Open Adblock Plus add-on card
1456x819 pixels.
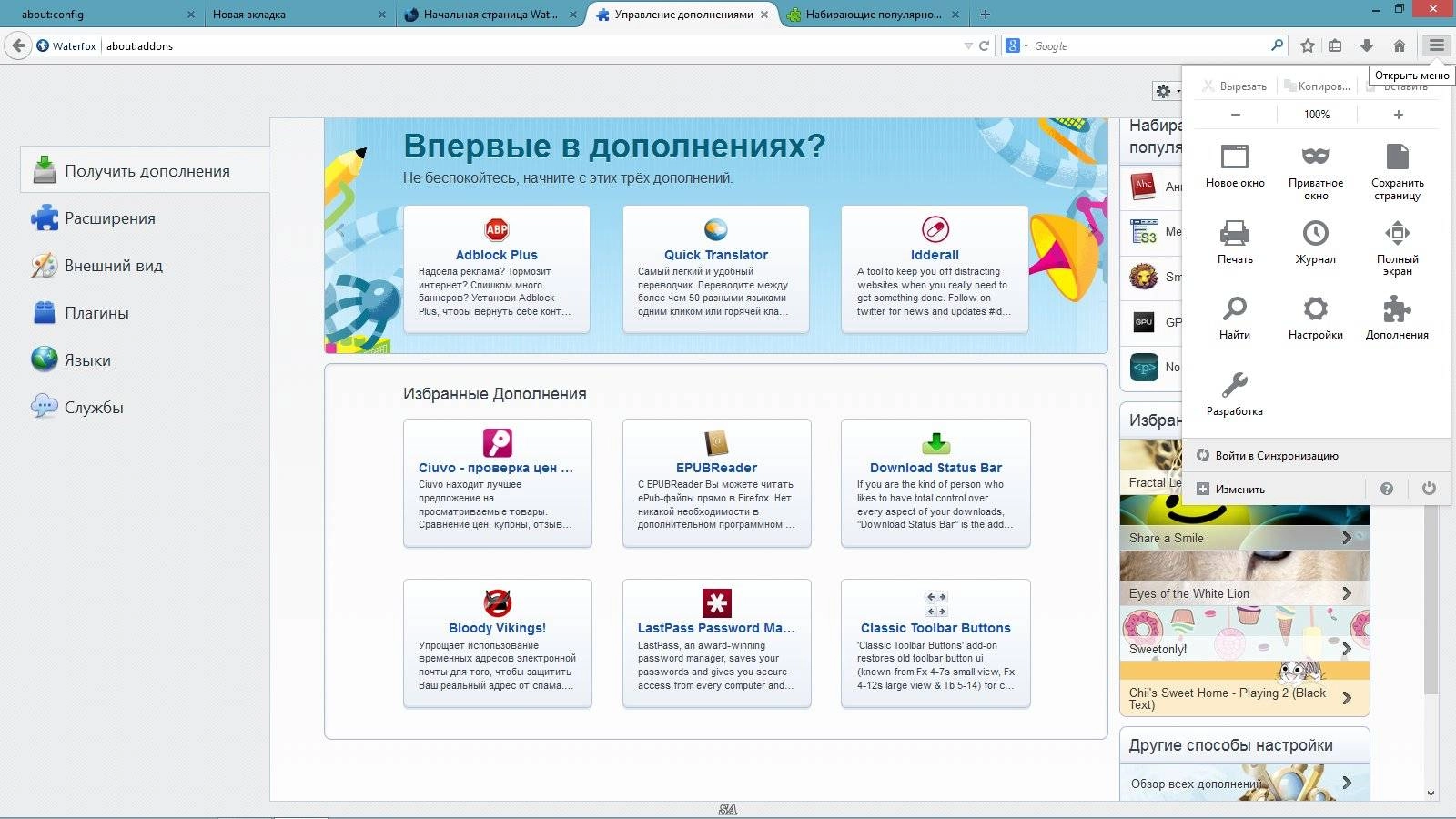497,268
